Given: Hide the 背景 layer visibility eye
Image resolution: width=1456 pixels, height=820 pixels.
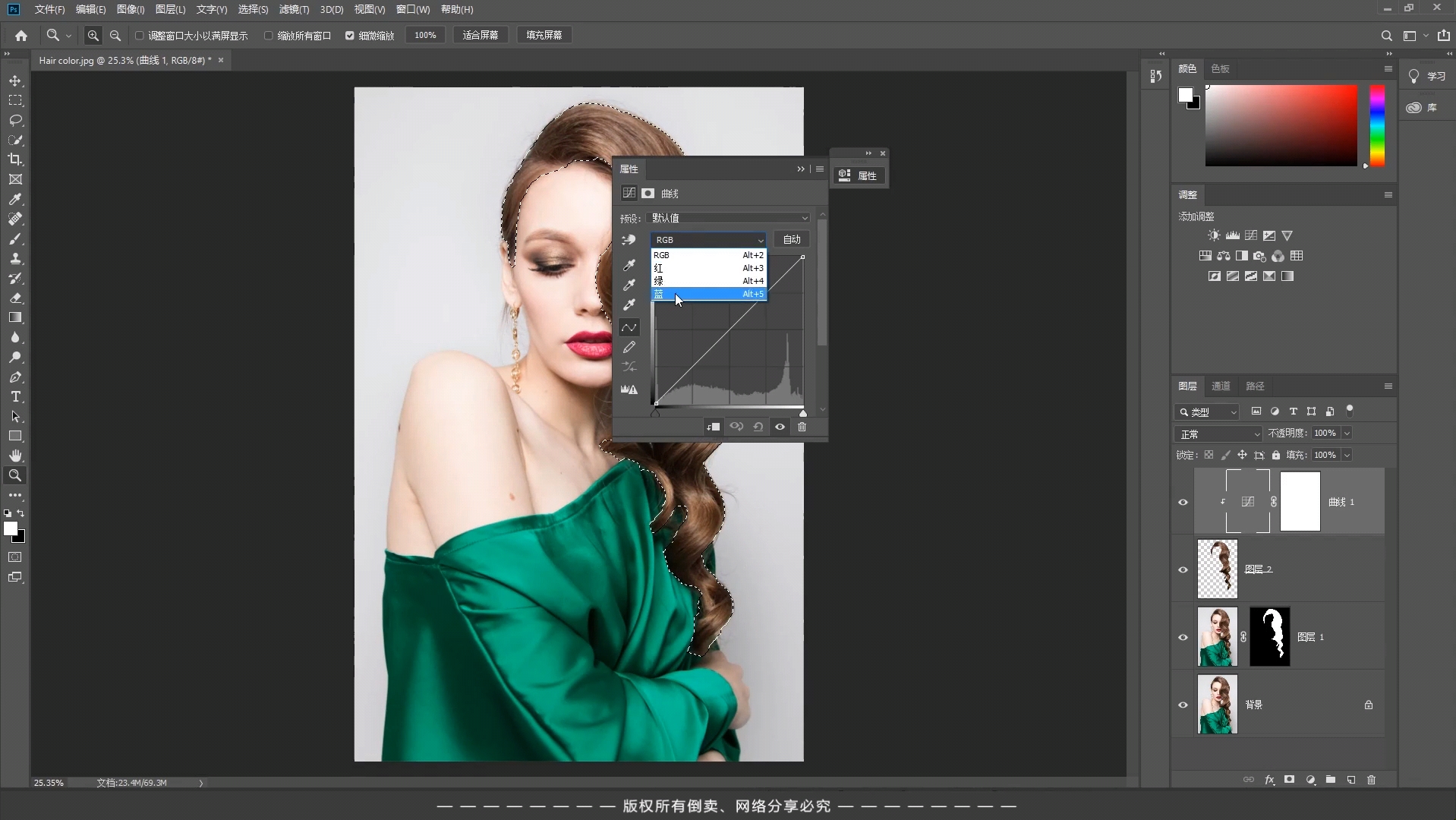Looking at the screenshot, I should point(1183,705).
